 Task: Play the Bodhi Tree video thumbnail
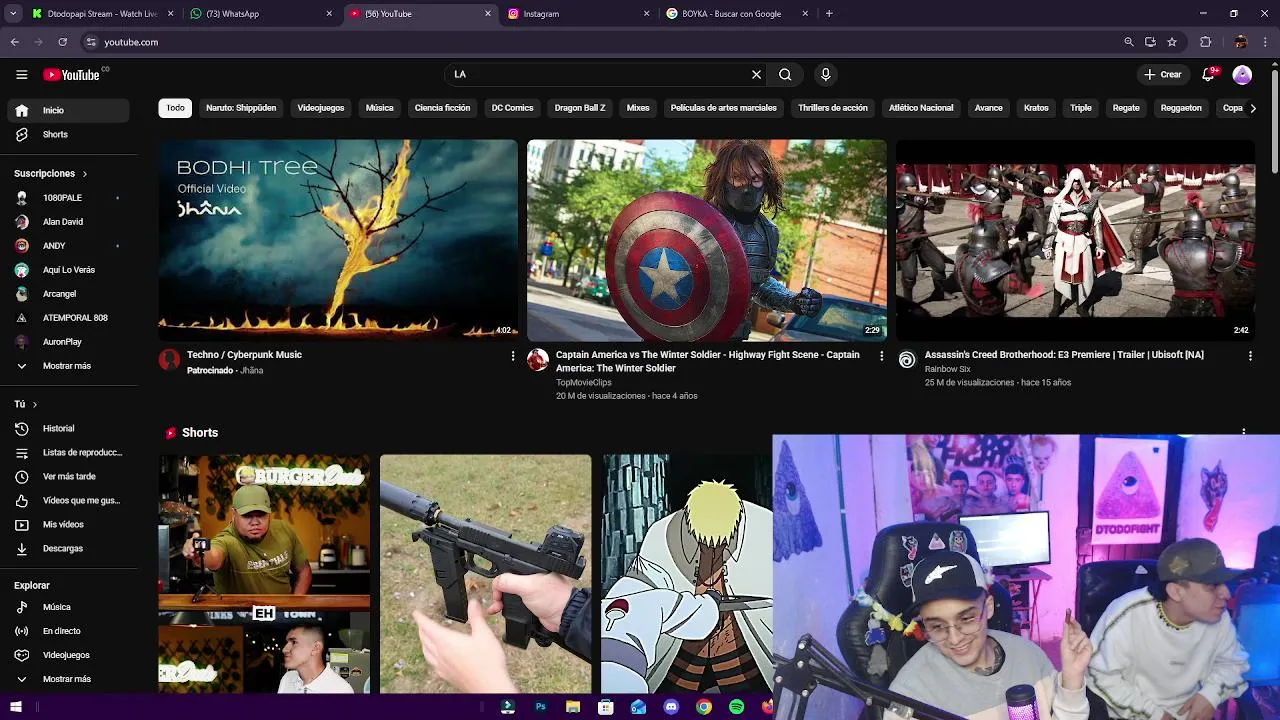click(338, 240)
